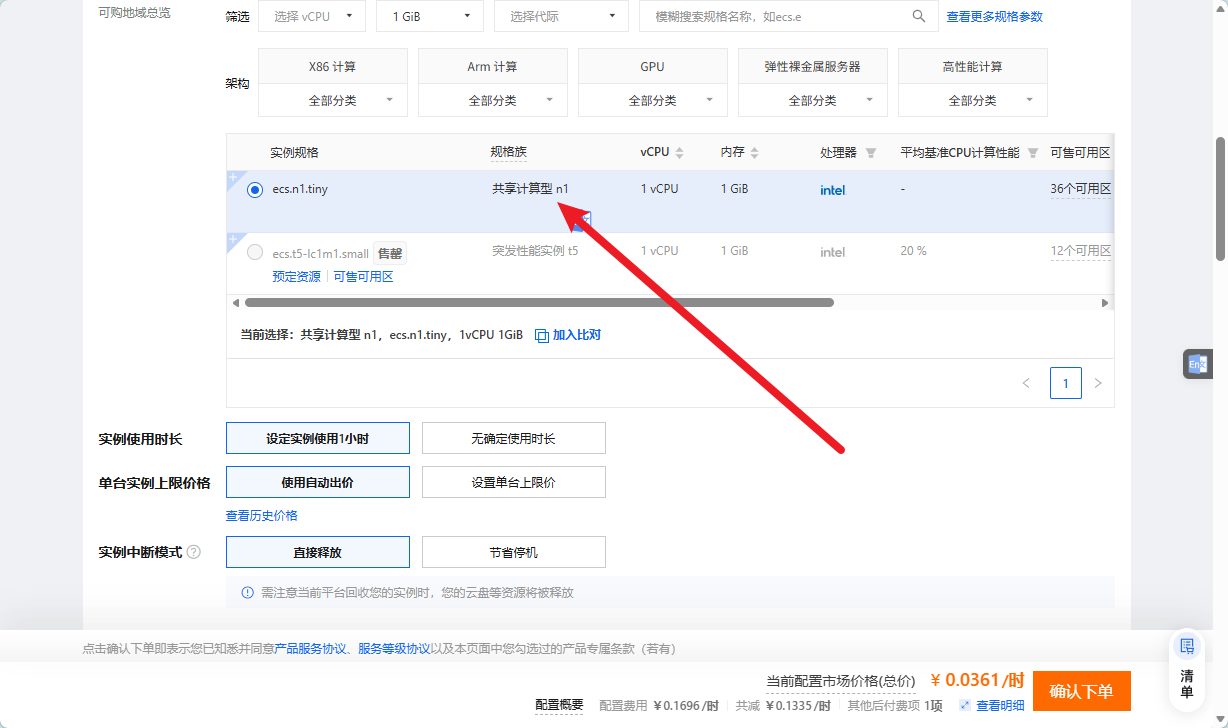The width and height of the screenshot is (1228, 728).
Task: Click the expand icon beside 查看明细
Action: [965, 706]
